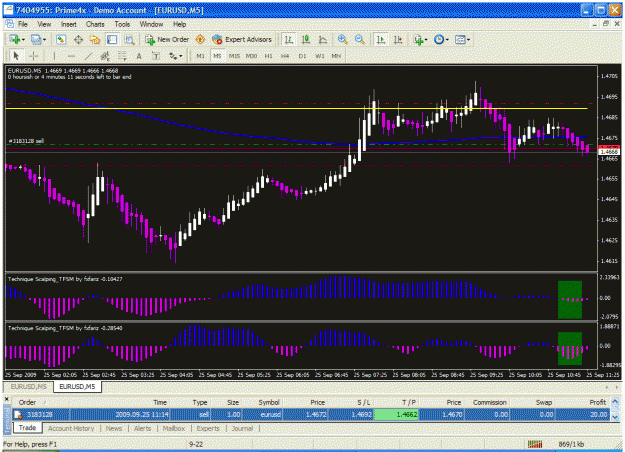Set timeframe to H1

(x=268, y=56)
